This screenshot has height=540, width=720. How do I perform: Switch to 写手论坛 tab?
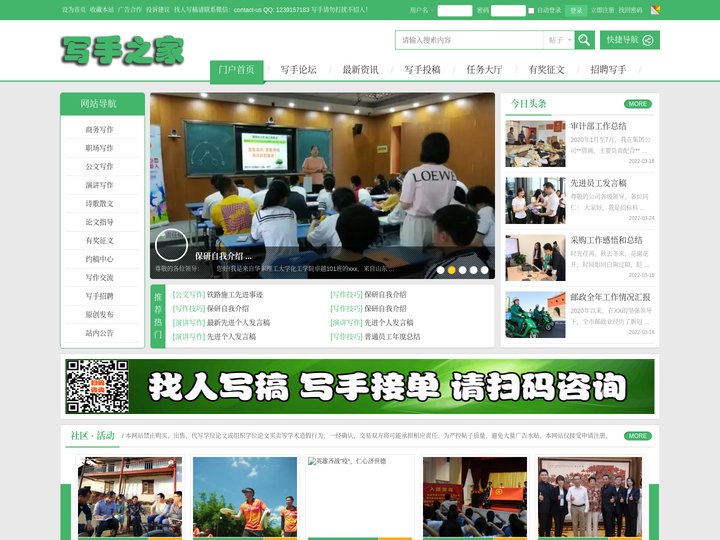298,70
